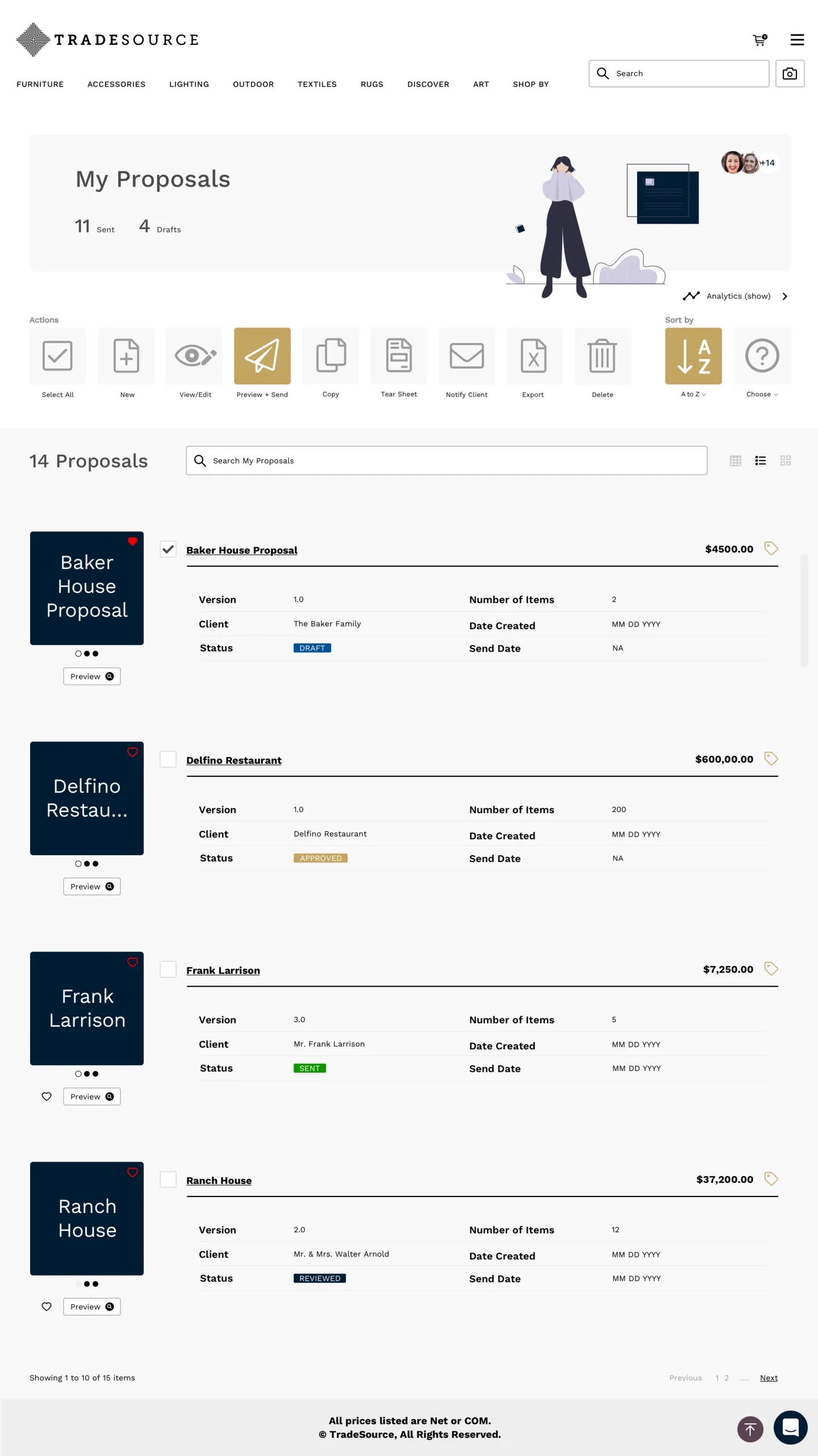This screenshot has height=1456, width=818.
Task: Expand Analytics (show) panel
Action: coord(735,296)
